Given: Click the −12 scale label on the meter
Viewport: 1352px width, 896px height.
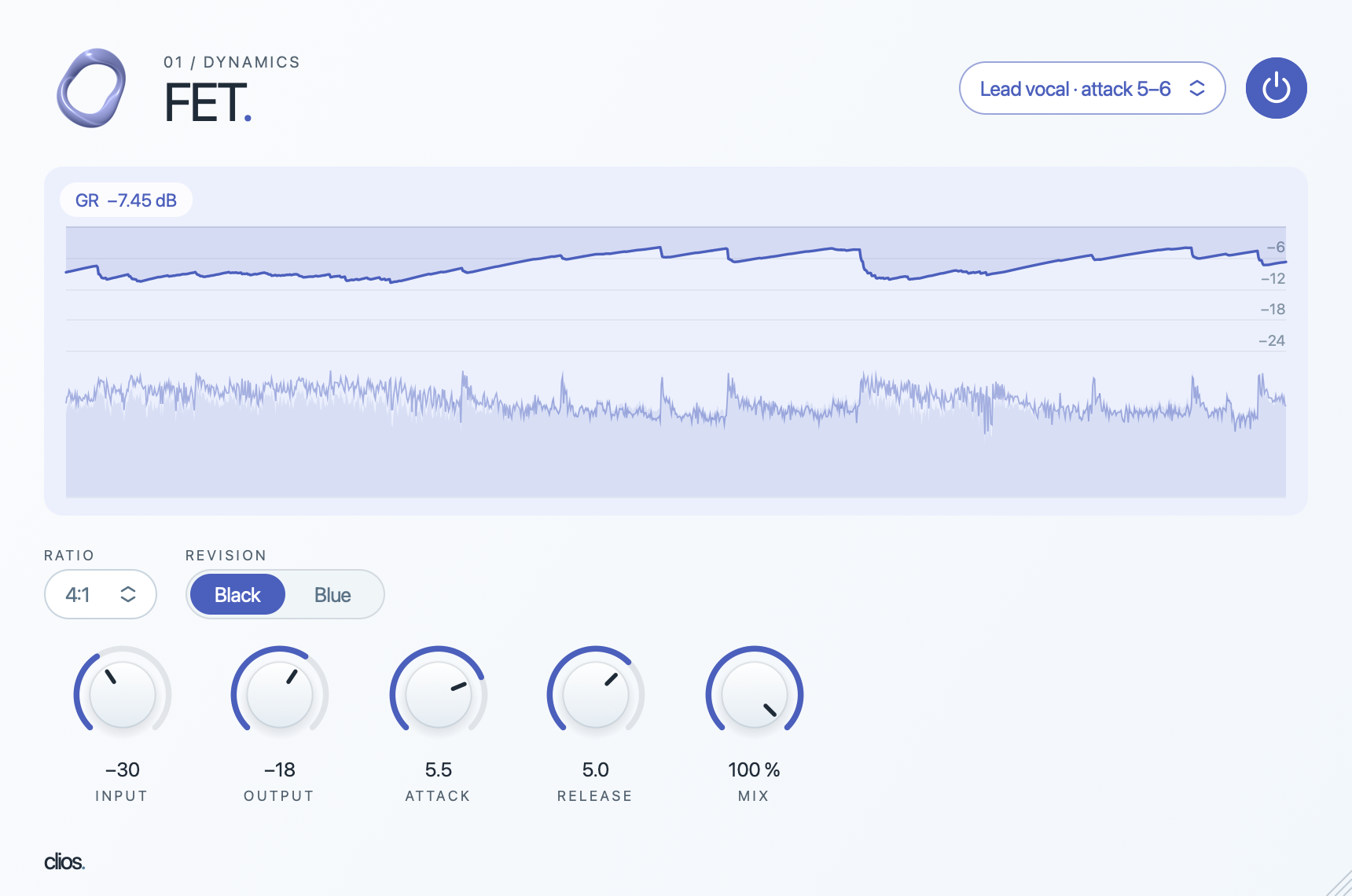Looking at the screenshot, I should coord(1273,278).
